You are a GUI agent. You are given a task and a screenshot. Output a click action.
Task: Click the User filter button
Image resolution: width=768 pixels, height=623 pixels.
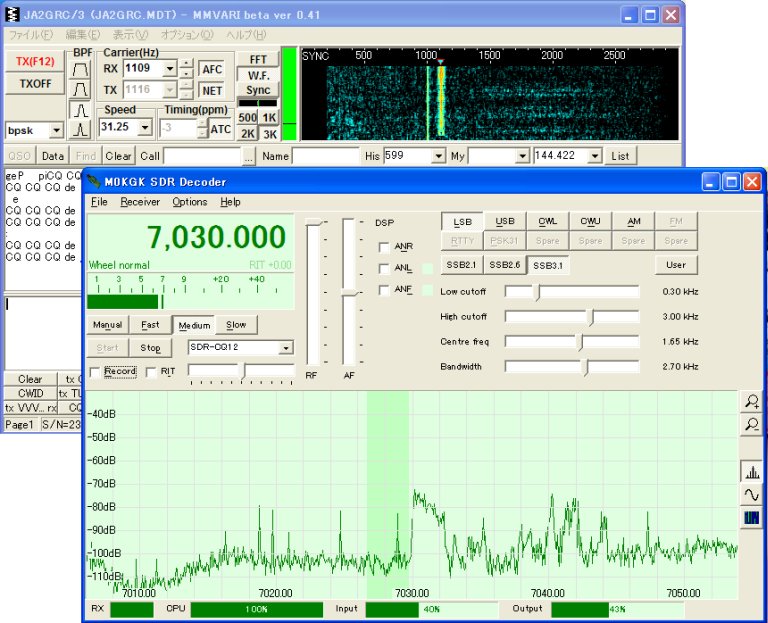(x=676, y=265)
